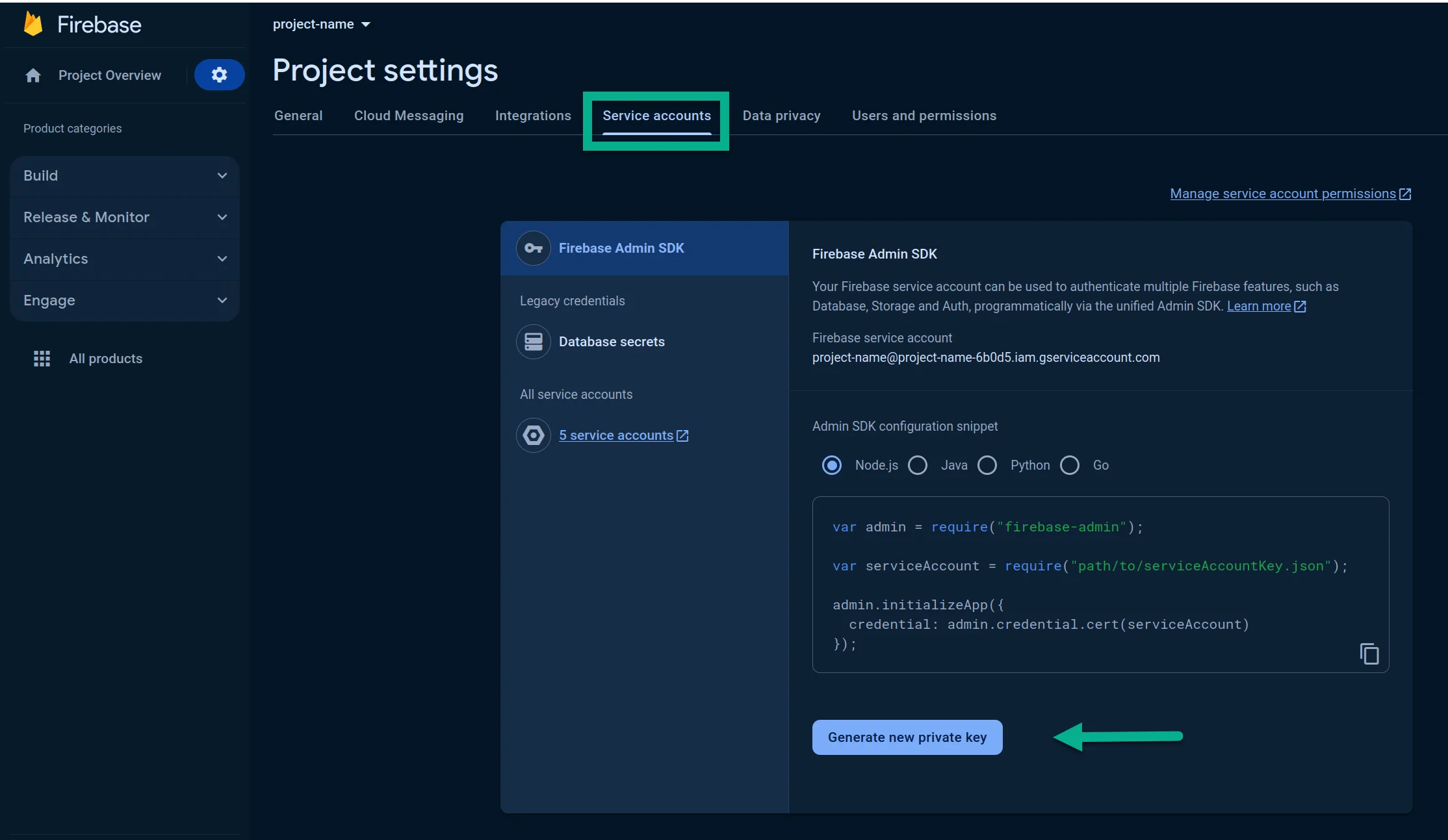The image size is (1448, 840).
Task: Select the Java radio button
Action: point(918,465)
